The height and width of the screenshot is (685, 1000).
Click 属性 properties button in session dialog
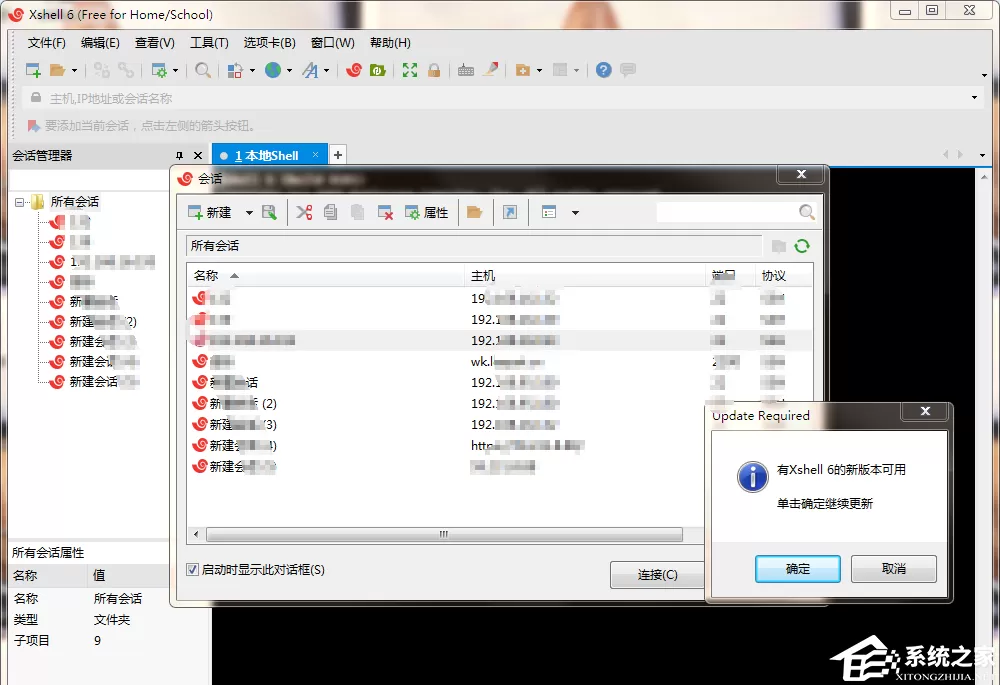(427, 212)
